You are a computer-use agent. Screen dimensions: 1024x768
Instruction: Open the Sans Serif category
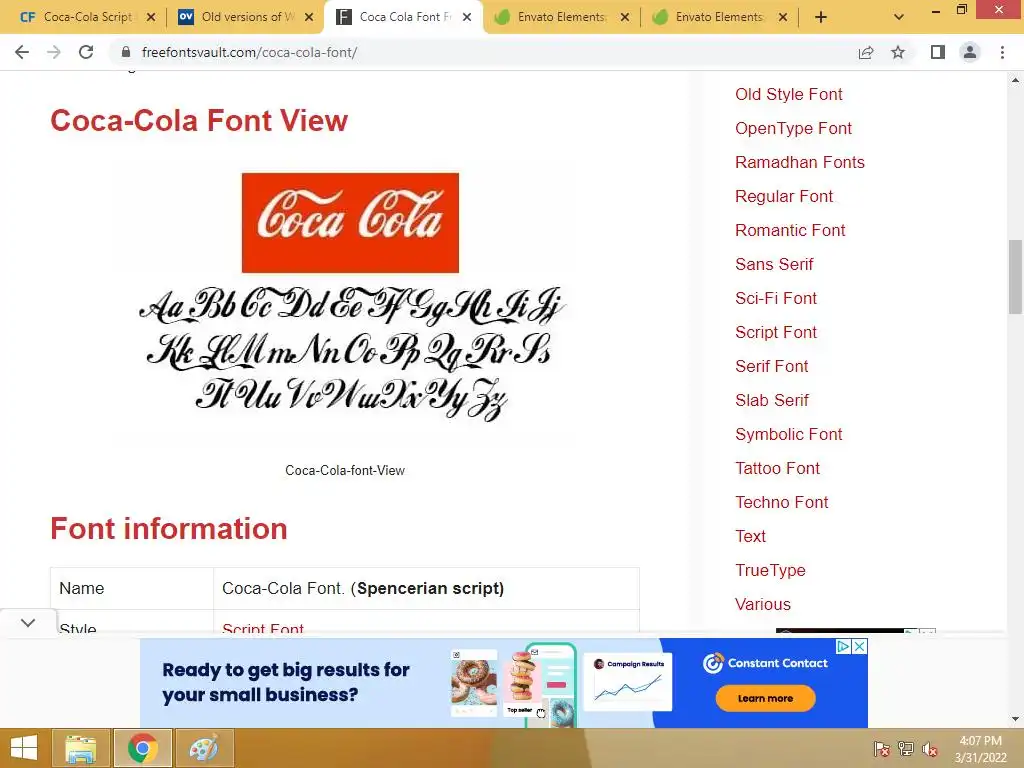pos(774,264)
